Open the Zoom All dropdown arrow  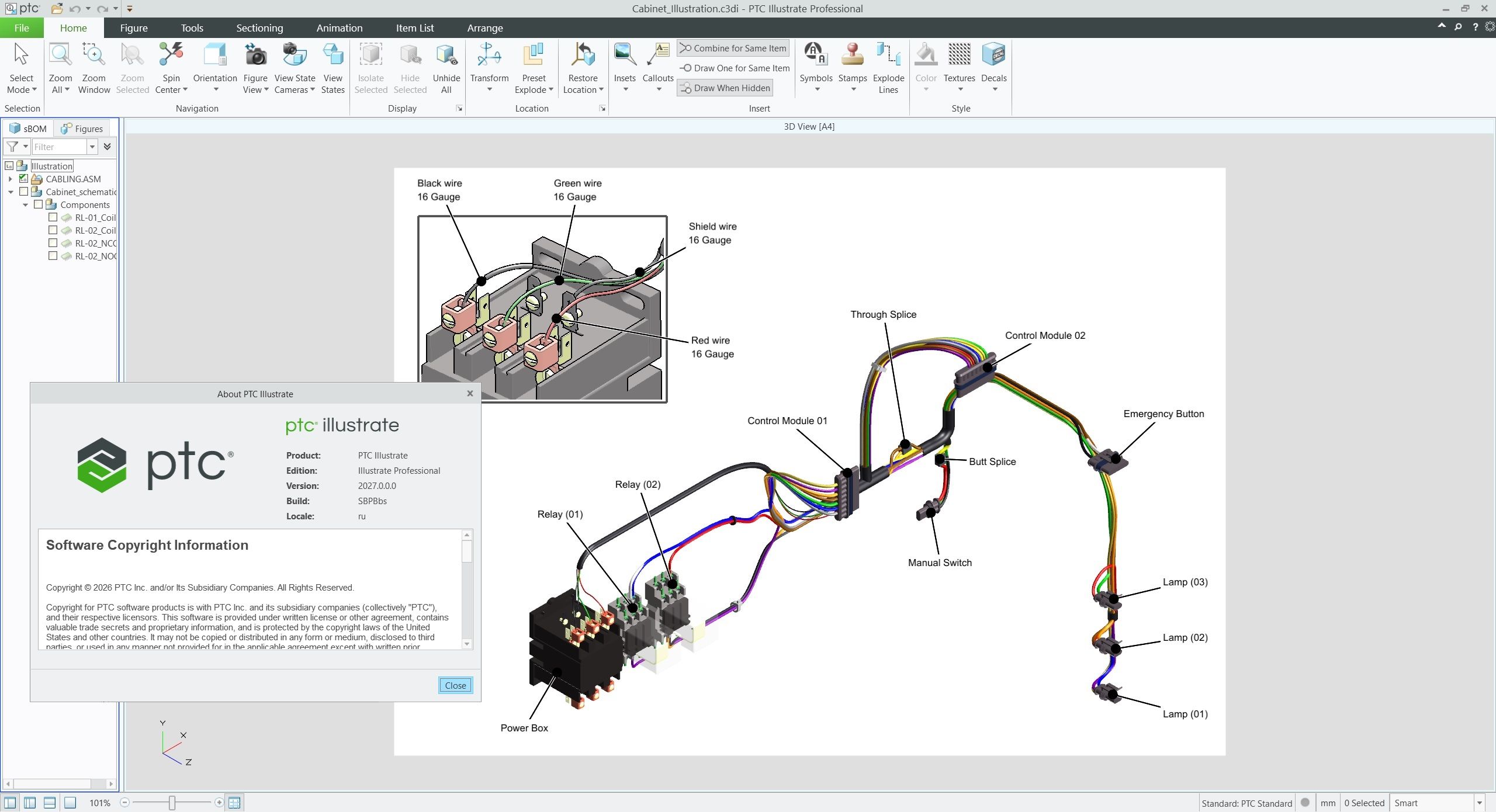[67, 90]
